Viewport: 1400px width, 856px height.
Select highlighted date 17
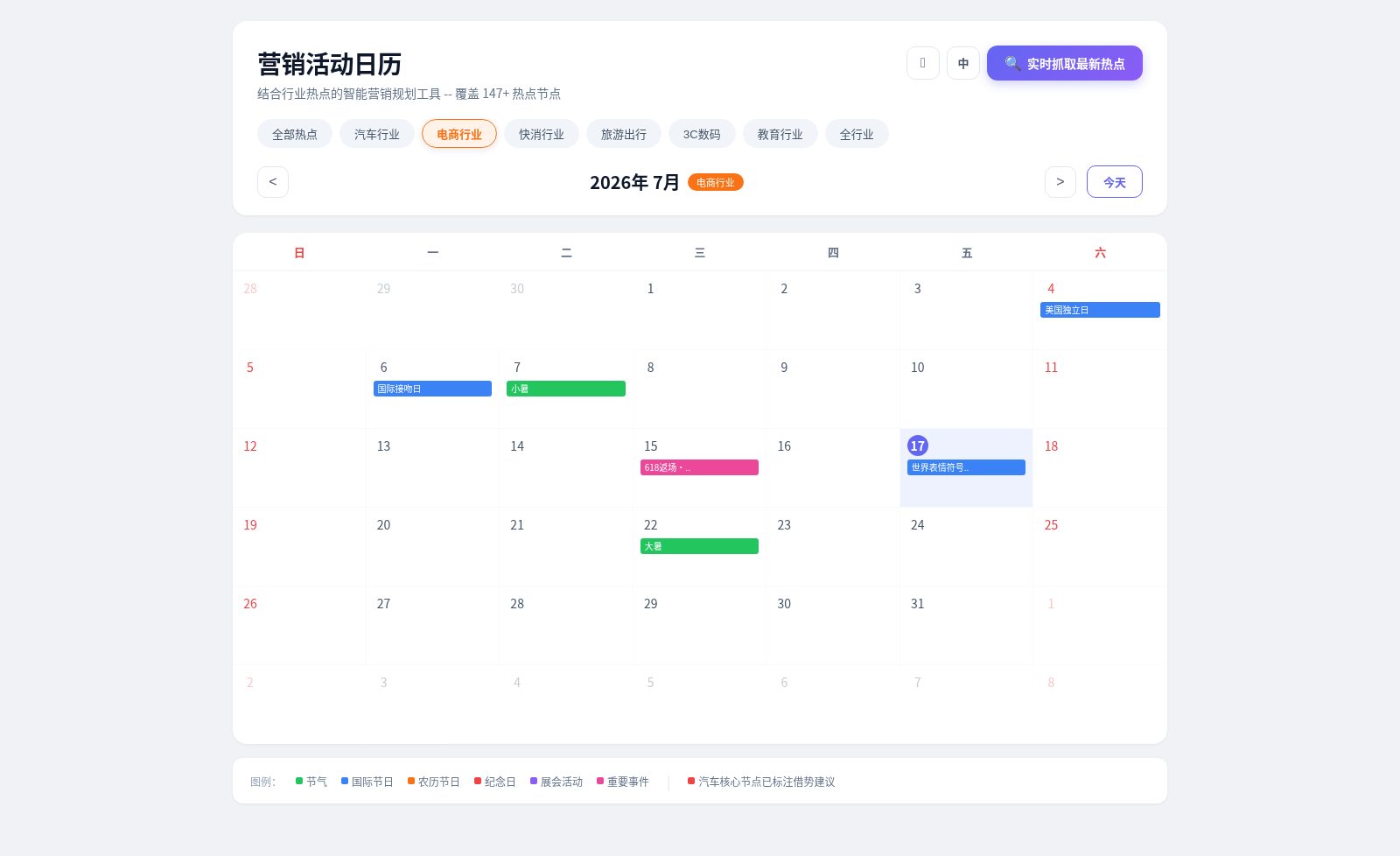[x=918, y=446]
